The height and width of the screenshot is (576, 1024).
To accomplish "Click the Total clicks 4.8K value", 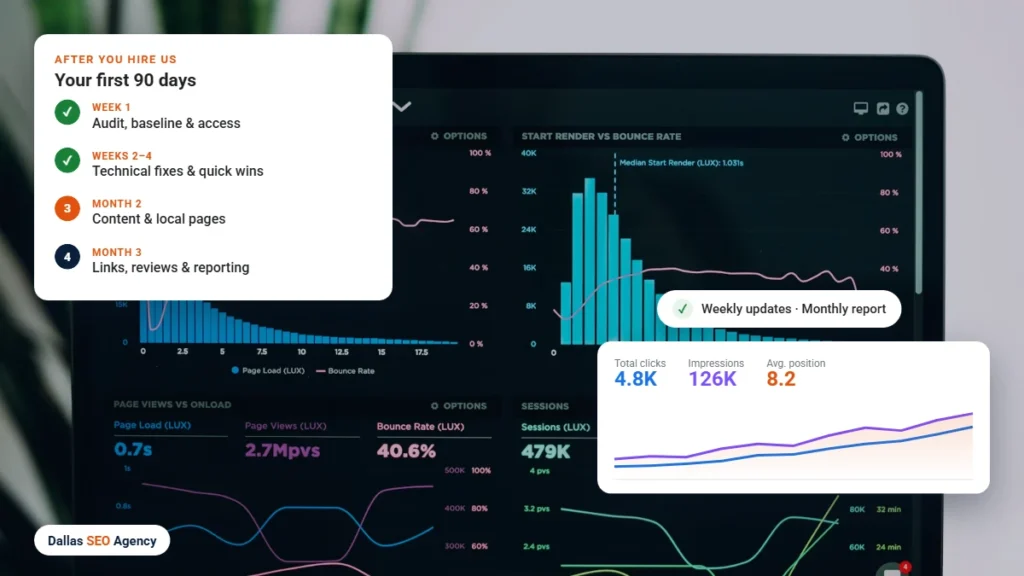I will [635, 379].
